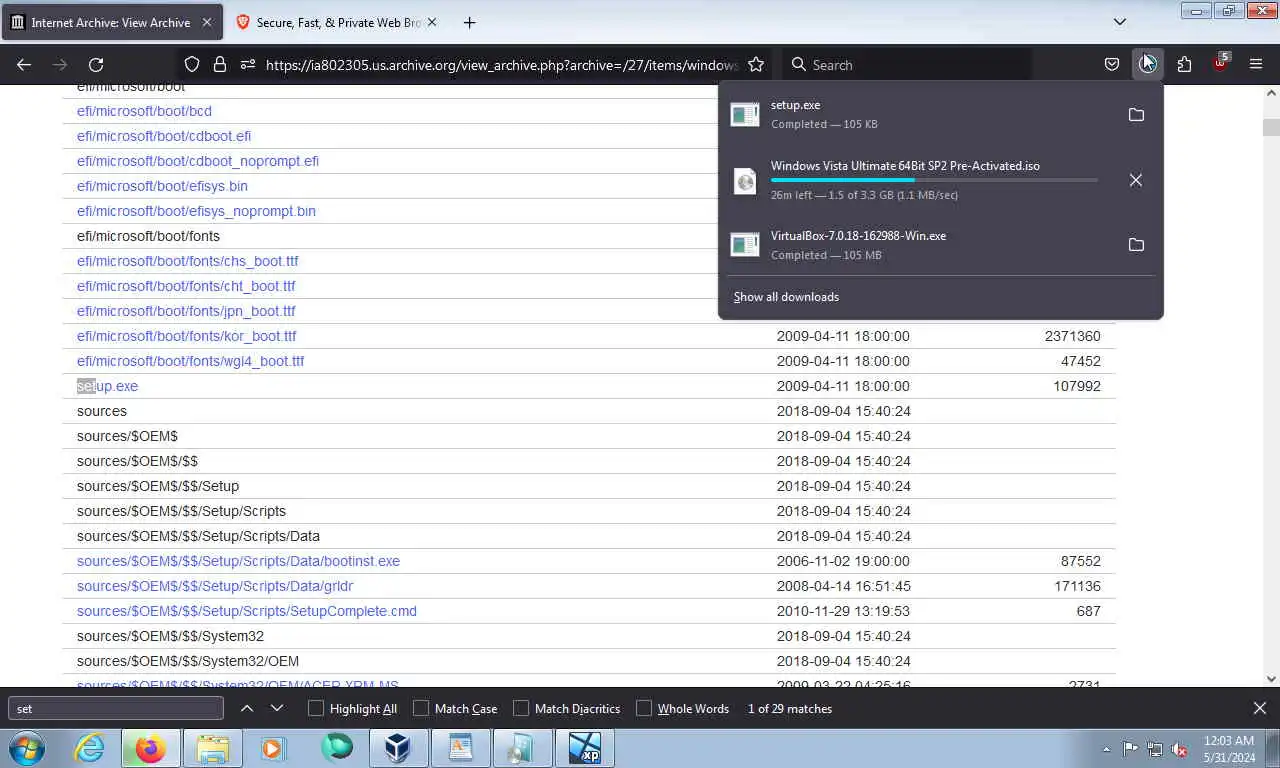Open the XP Mode taskbar icon
Viewport: 1280px width, 768px height.
tap(585, 748)
